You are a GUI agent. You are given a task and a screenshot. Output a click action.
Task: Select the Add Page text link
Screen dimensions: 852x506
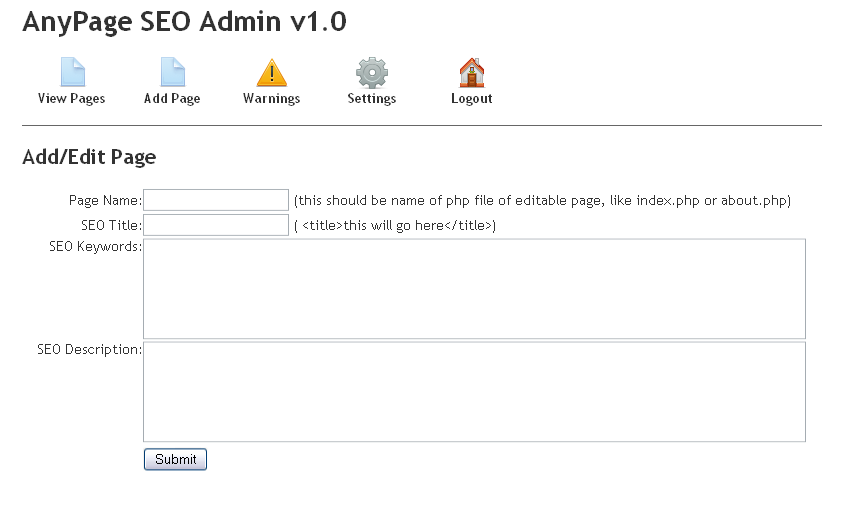pyautogui.click(x=172, y=99)
